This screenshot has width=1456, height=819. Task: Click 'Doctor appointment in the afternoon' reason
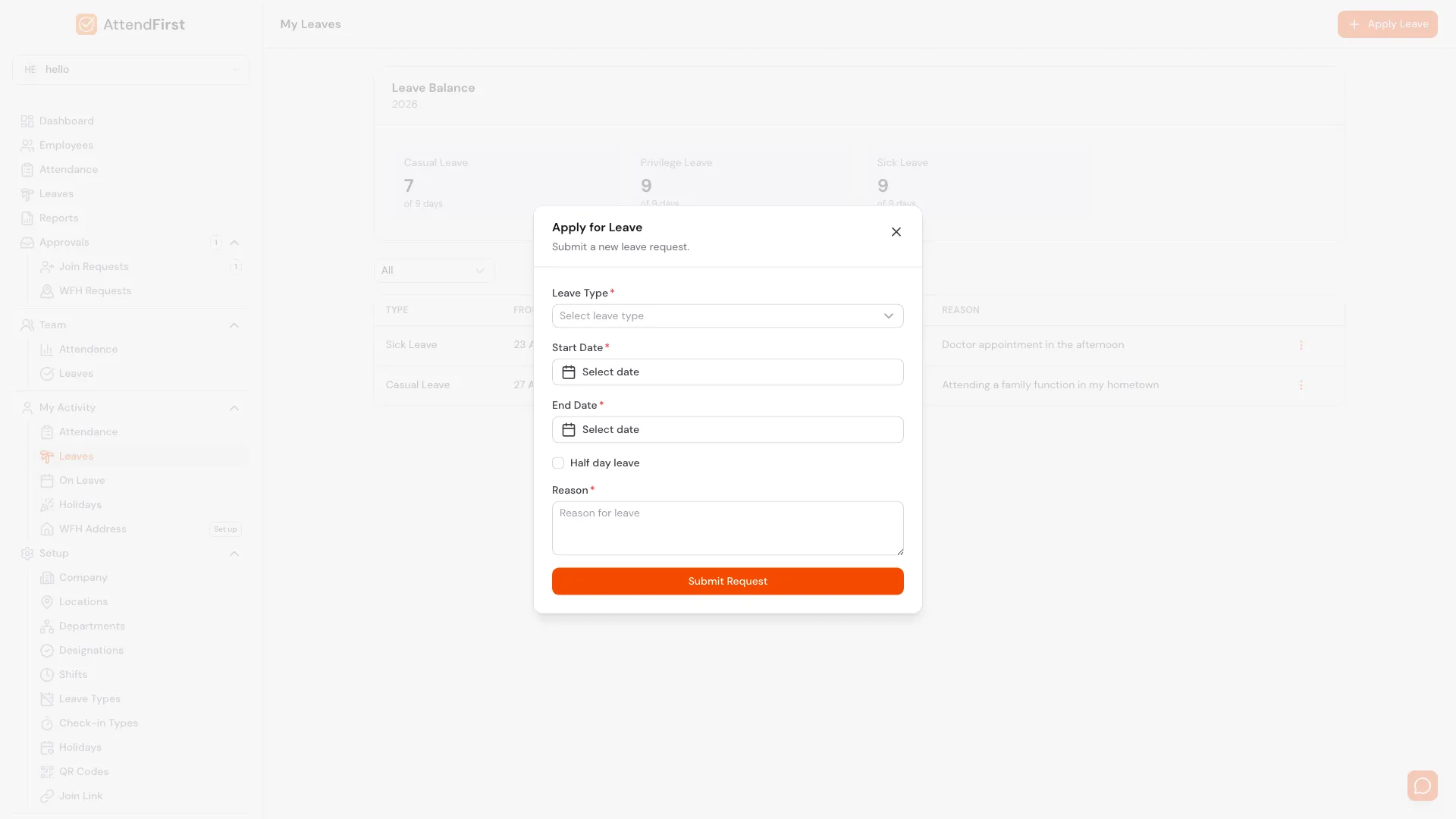coord(1033,345)
